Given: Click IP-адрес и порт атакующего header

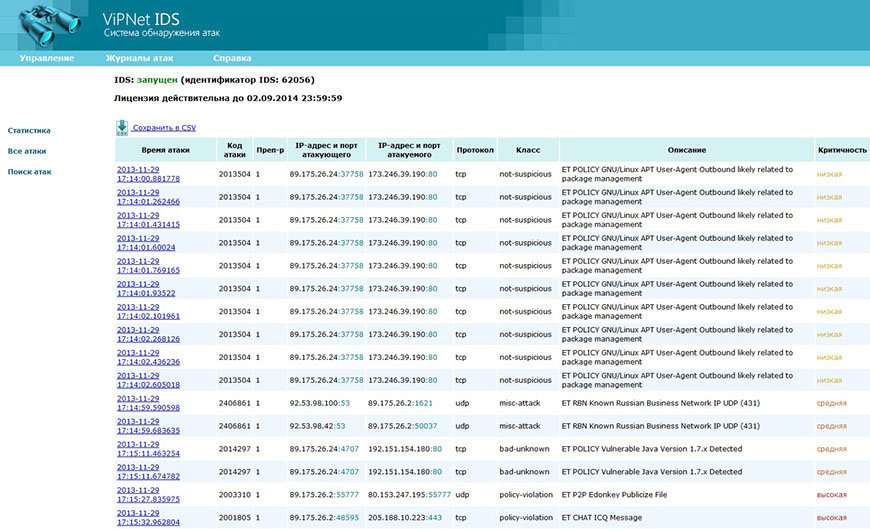Looking at the screenshot, I should 326,150.
